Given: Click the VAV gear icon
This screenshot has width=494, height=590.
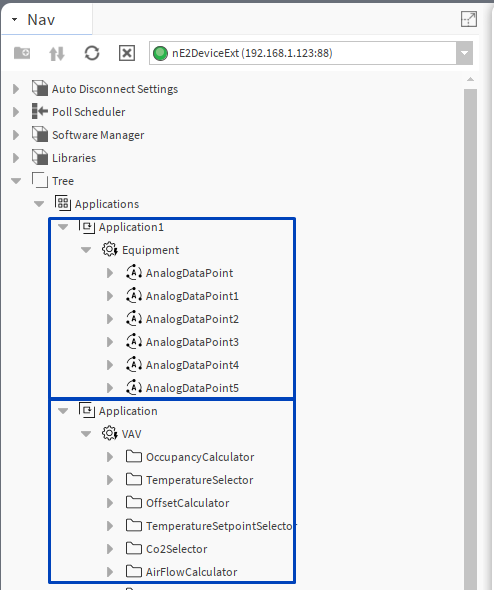Looking at the screenshot, I should (110, 433).
